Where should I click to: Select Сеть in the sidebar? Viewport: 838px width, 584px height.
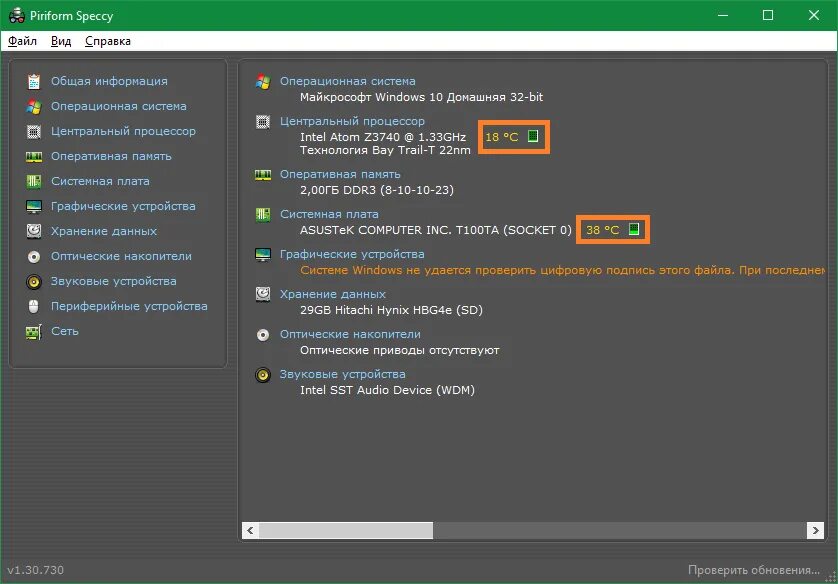click(65, 331)
